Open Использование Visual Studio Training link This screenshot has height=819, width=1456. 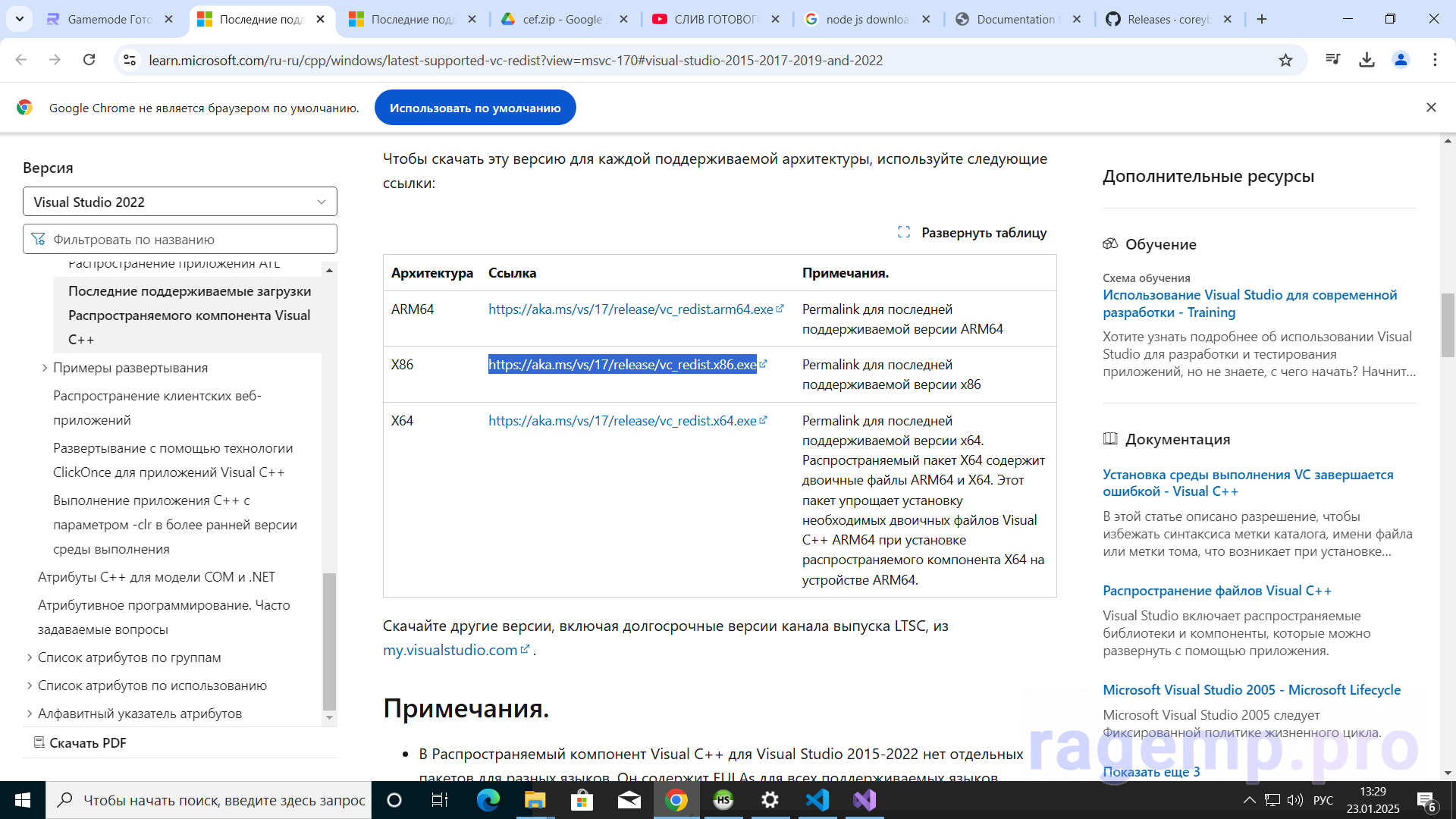pyautogui.click(x=1250, y=303)
